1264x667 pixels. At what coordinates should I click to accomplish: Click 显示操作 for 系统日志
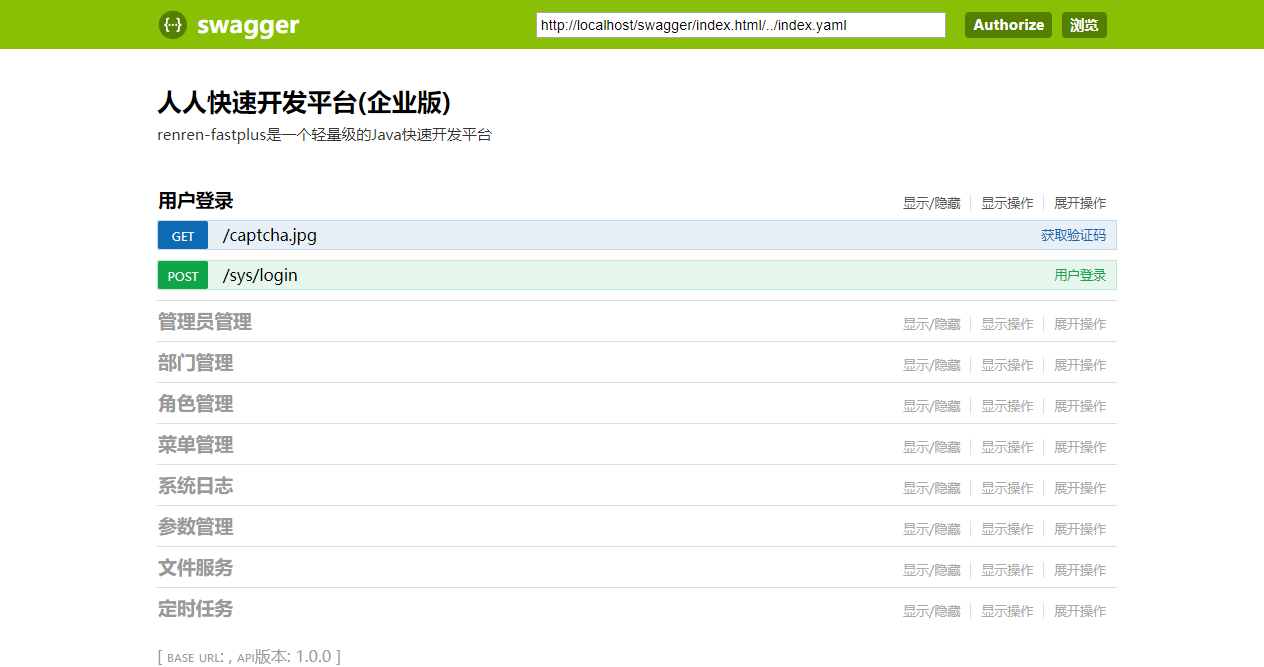click(x=1007, y=488)
